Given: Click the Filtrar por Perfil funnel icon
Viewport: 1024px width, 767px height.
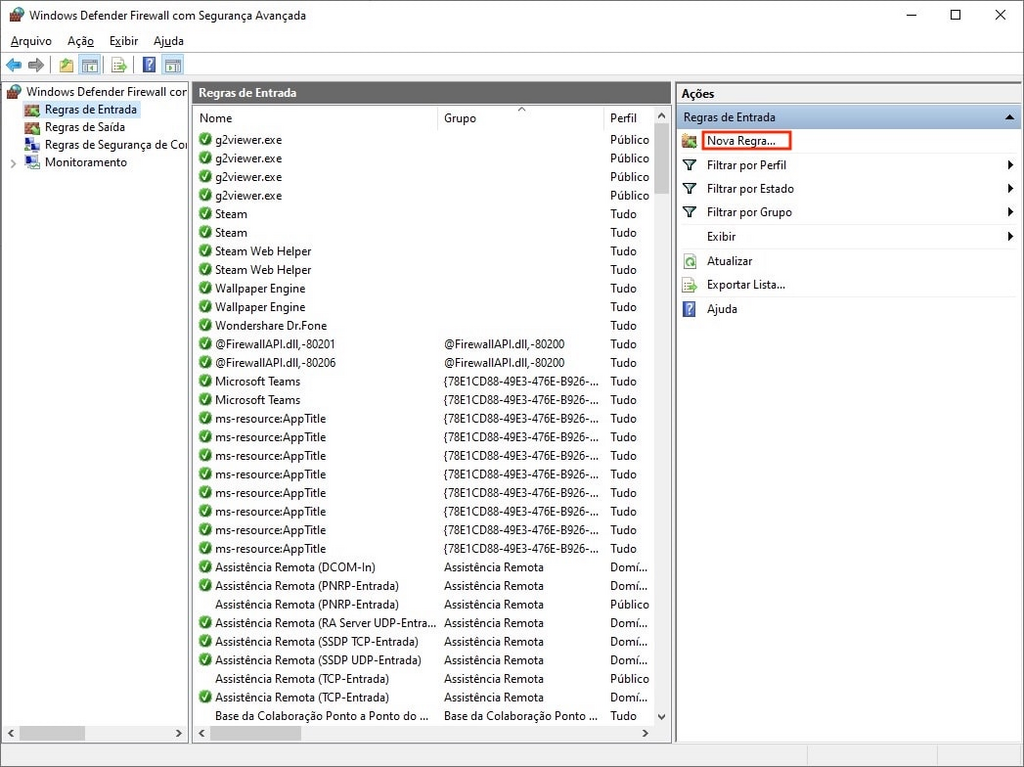Looking at the screenshot, I should click(691, 165).
